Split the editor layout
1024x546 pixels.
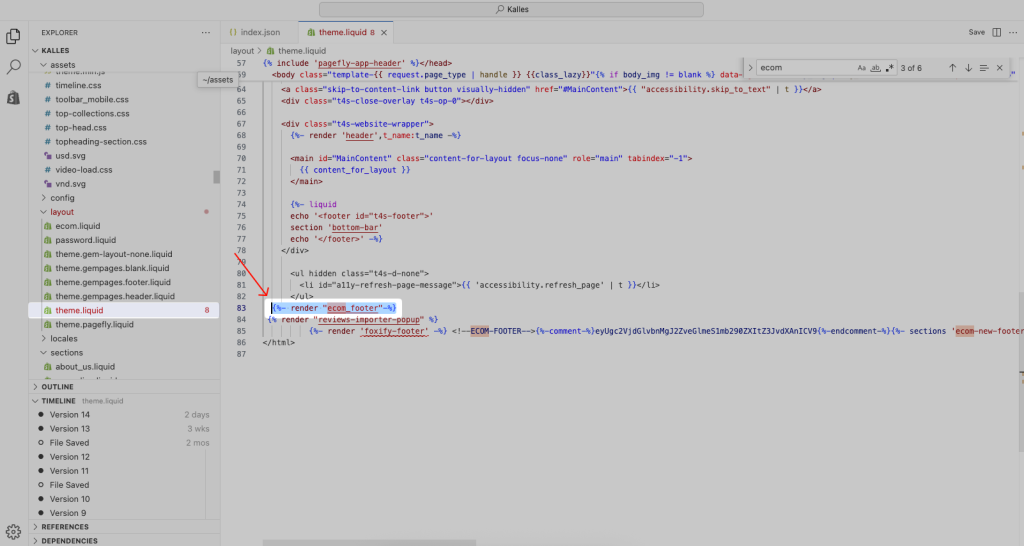(x=997, y=32)
